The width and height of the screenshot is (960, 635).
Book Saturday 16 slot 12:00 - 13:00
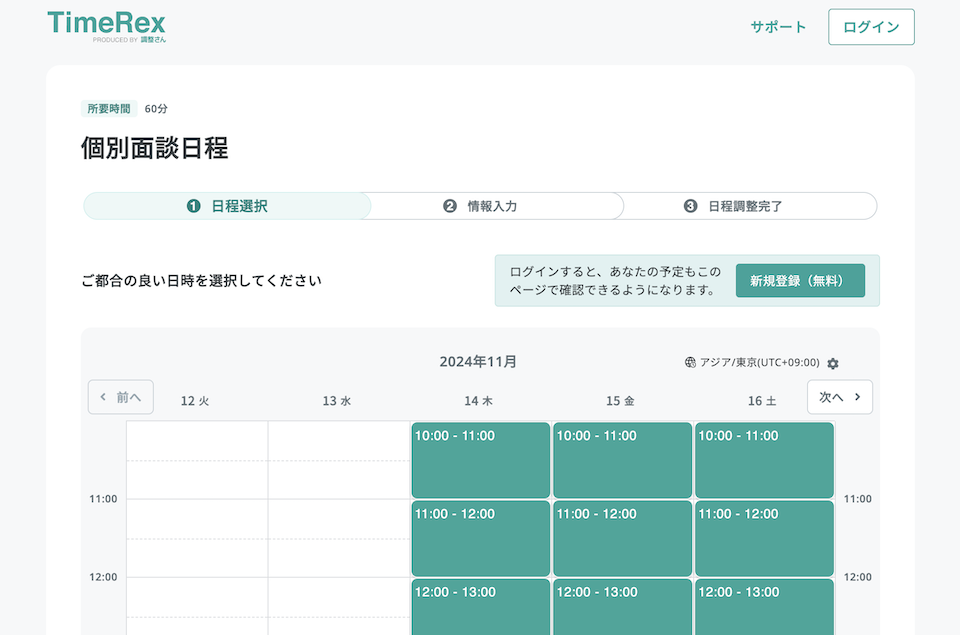764,607
